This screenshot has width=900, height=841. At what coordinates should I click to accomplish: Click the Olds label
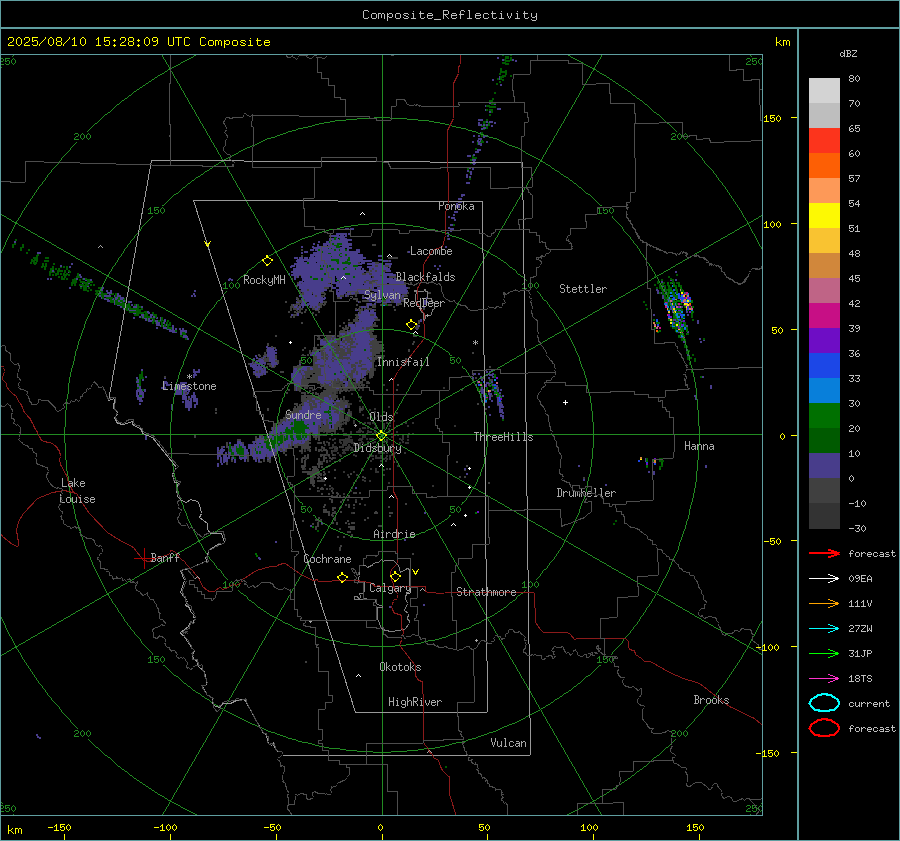pos(381,417)
